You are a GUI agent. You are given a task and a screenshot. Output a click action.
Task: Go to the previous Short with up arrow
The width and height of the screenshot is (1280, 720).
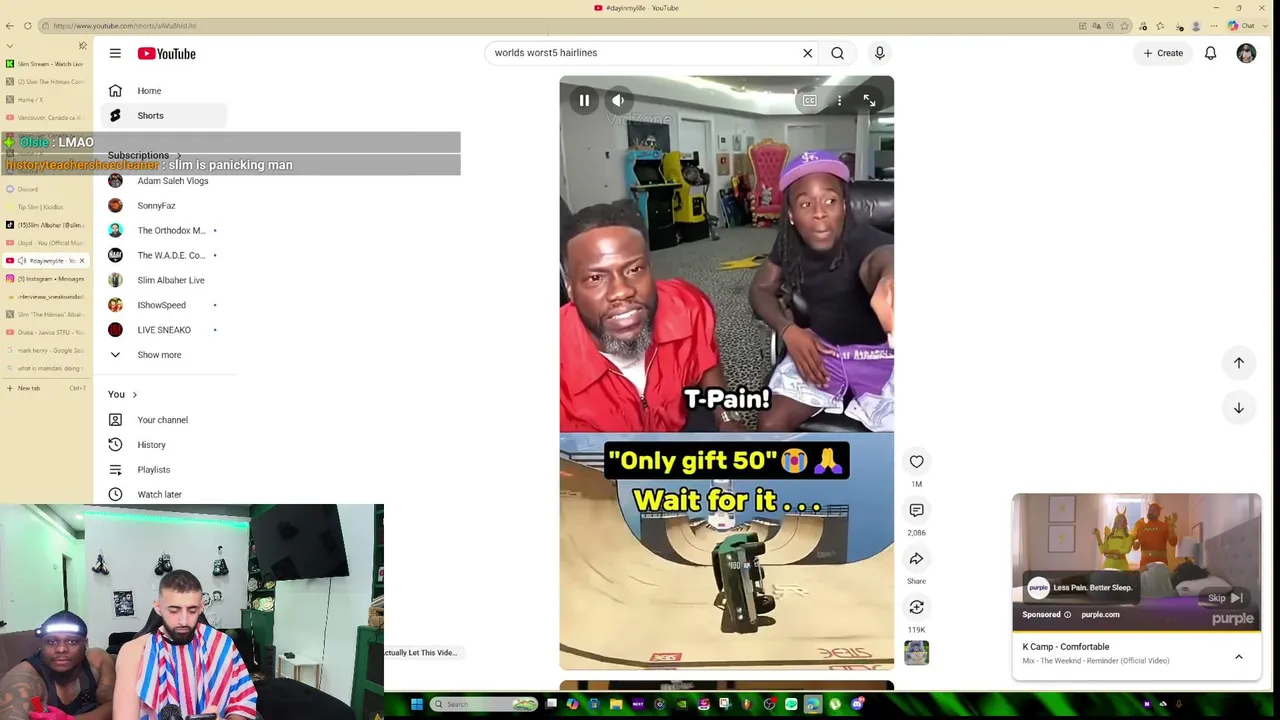1239,363
